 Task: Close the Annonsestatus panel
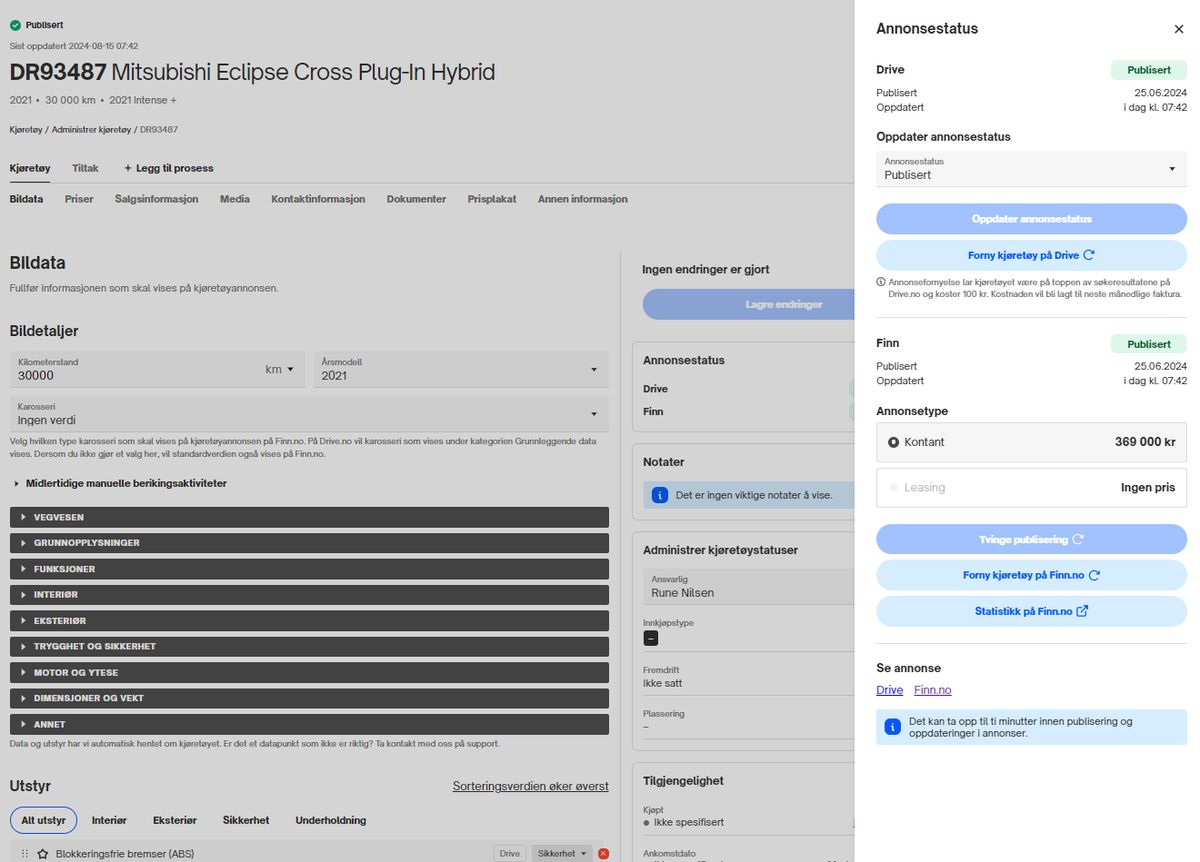coord(1178,30)
